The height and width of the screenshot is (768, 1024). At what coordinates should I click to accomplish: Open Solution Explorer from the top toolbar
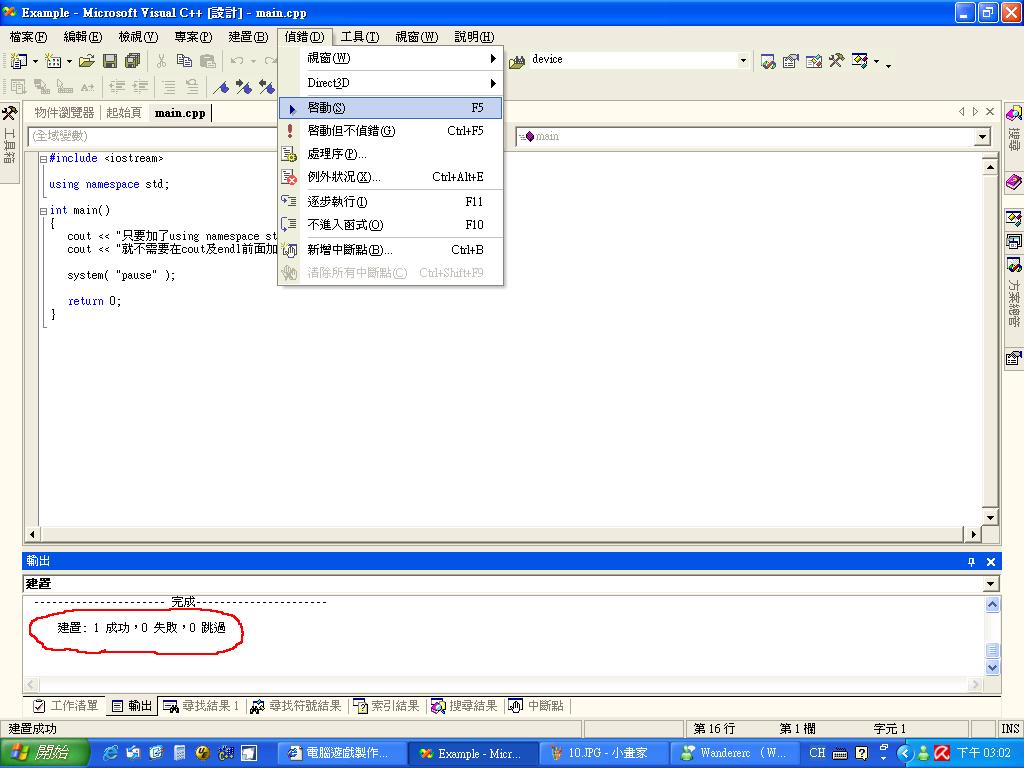click(x=768, y=61)
